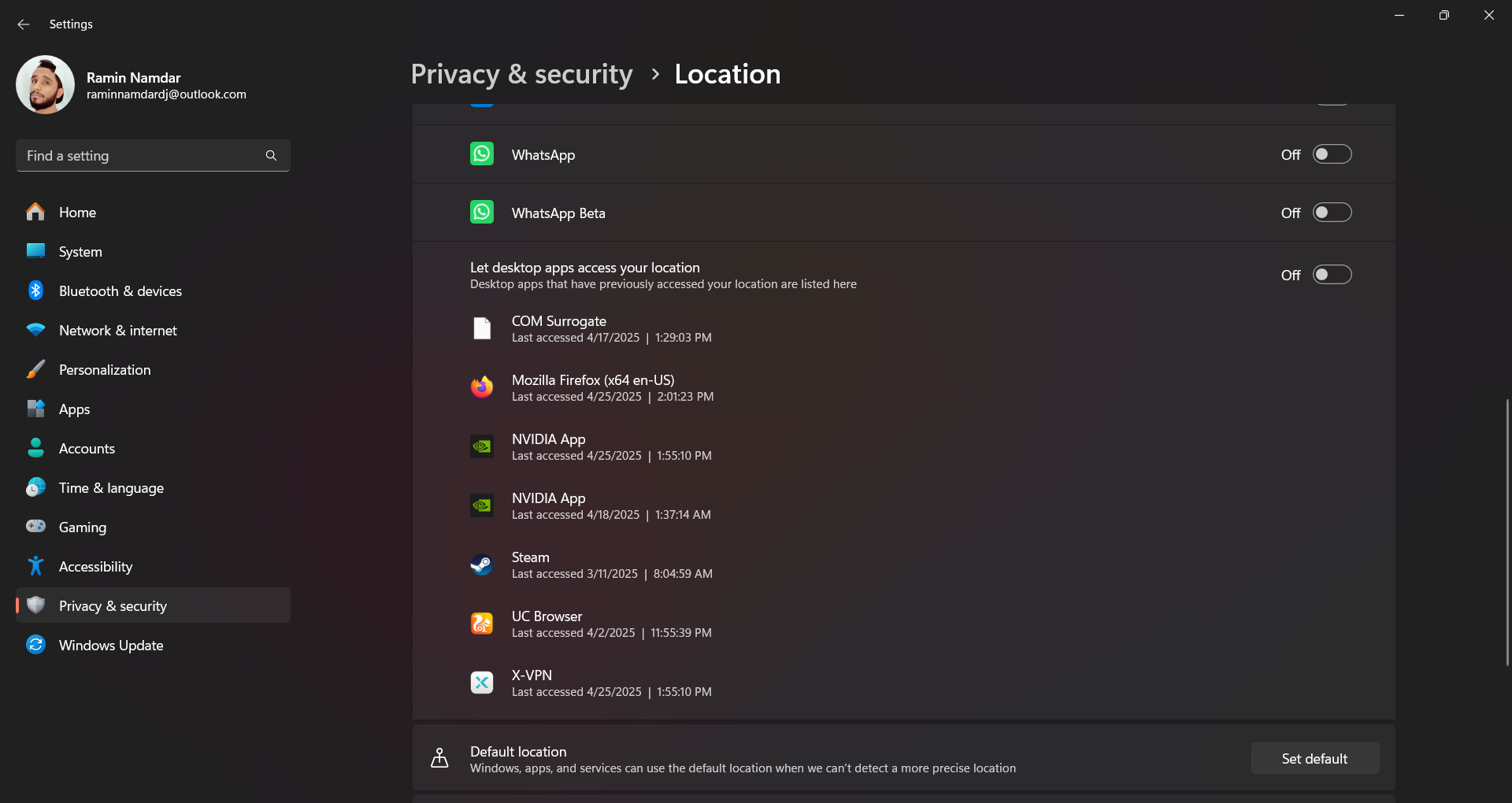Click the back arrow icon
Viewport: 1512px width, 803px height.
[x=24, y=24]
